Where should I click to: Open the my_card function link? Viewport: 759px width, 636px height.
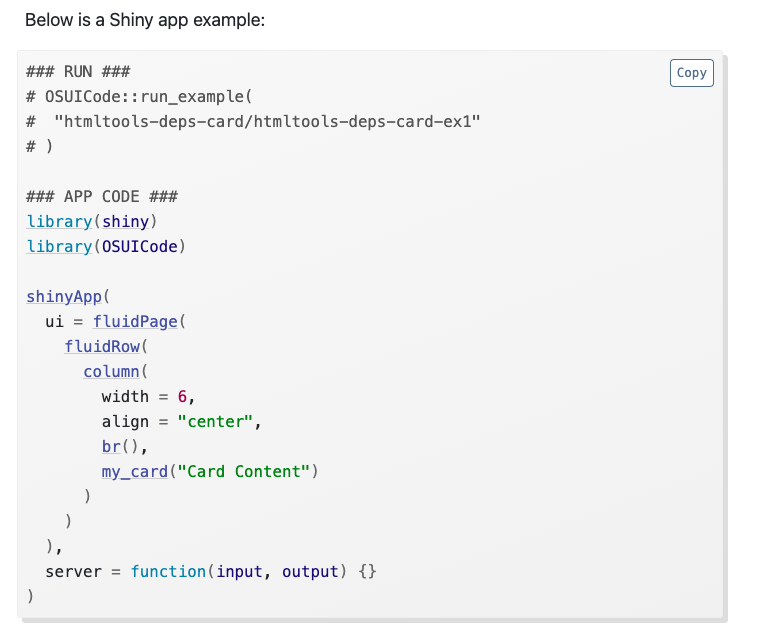(135, 472)
